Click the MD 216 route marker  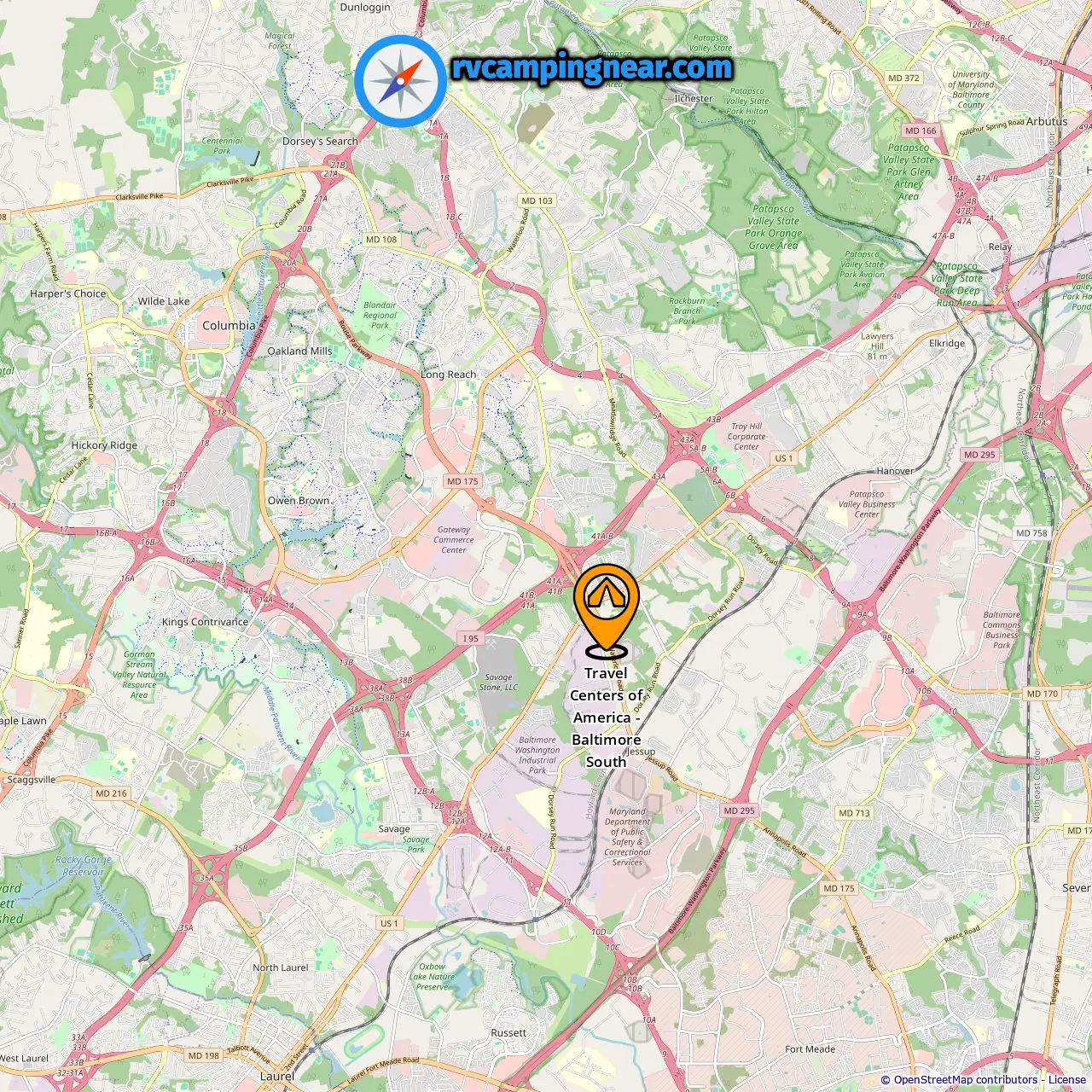point(112,793)
